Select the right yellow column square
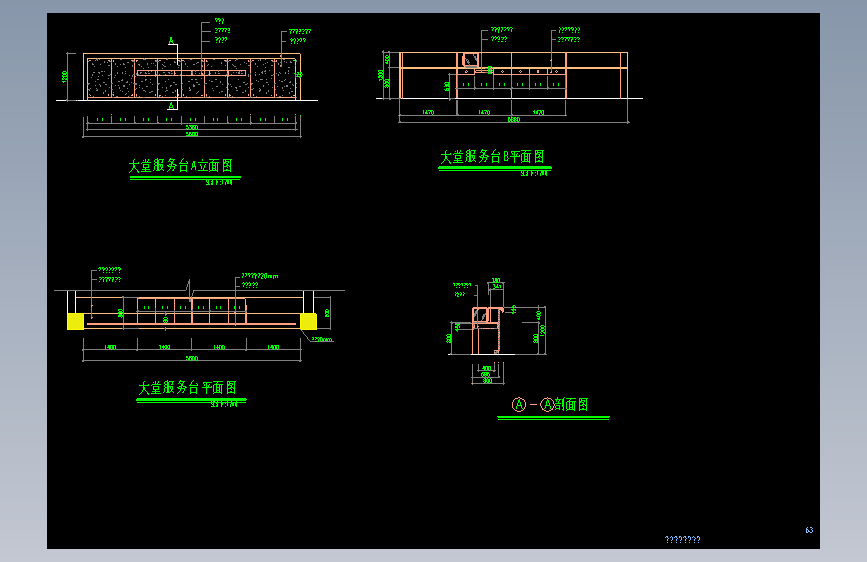867x562 pixels. click(309, 321)
